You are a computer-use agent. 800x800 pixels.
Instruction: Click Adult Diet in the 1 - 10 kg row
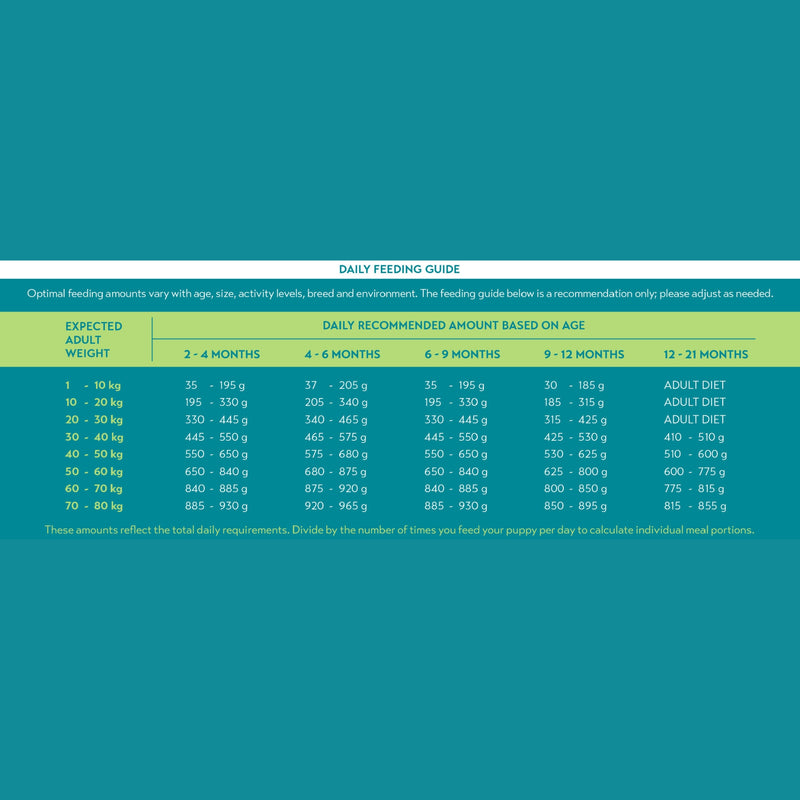click(x=694, y=385)
